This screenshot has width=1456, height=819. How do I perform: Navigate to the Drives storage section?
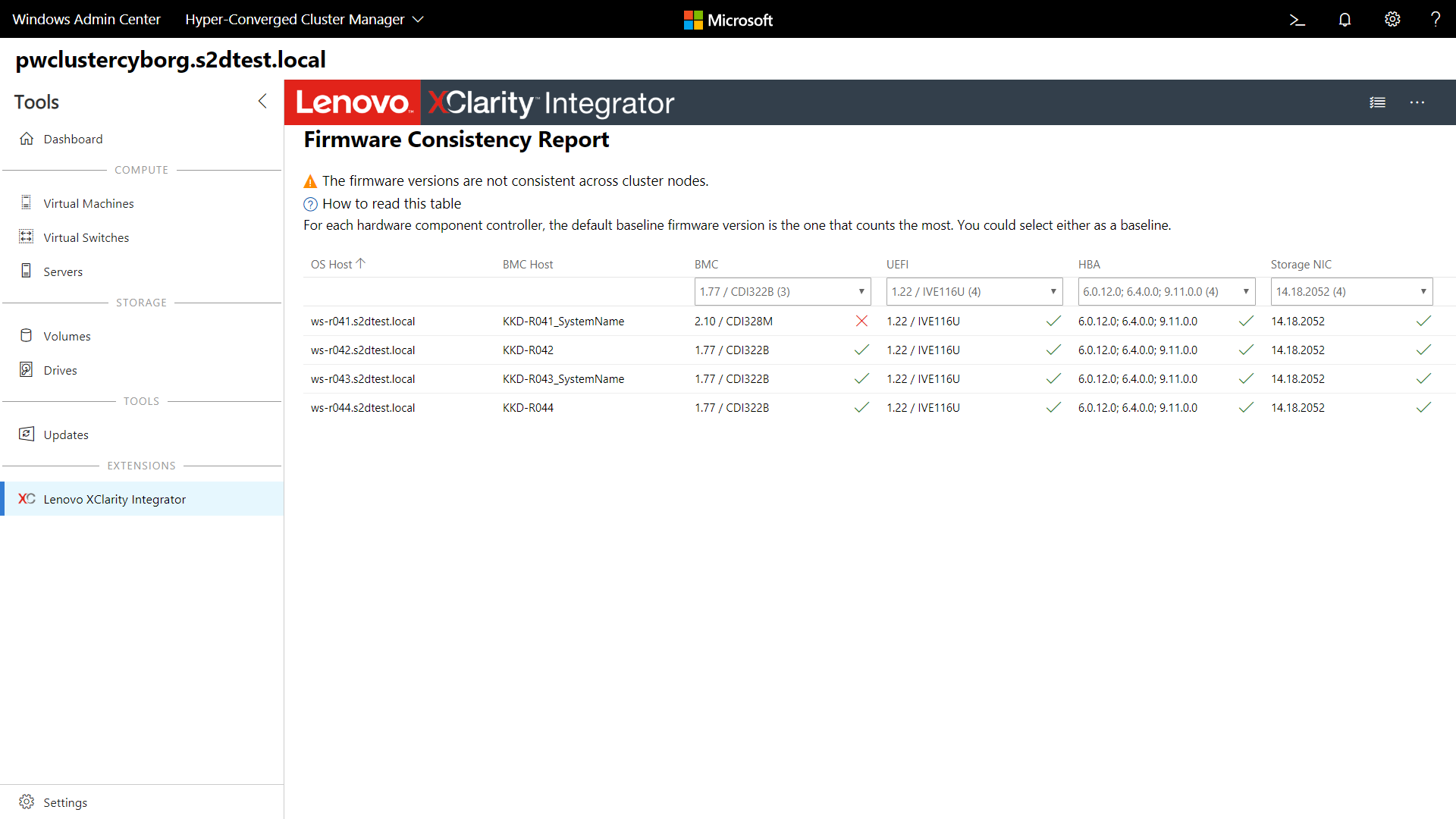(60, 370)
